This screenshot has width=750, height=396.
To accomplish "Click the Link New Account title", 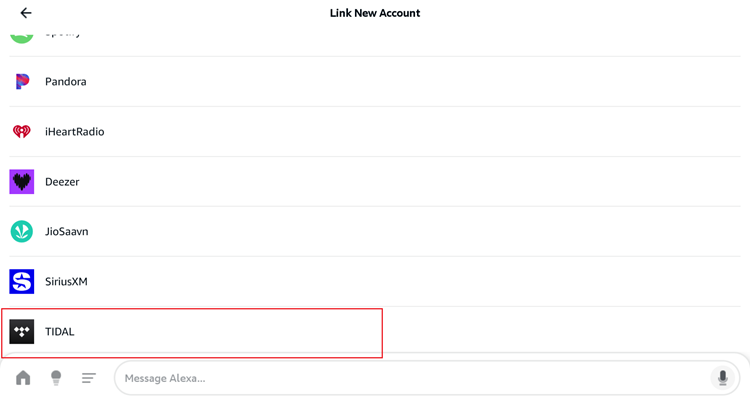I will click(375, 13).
